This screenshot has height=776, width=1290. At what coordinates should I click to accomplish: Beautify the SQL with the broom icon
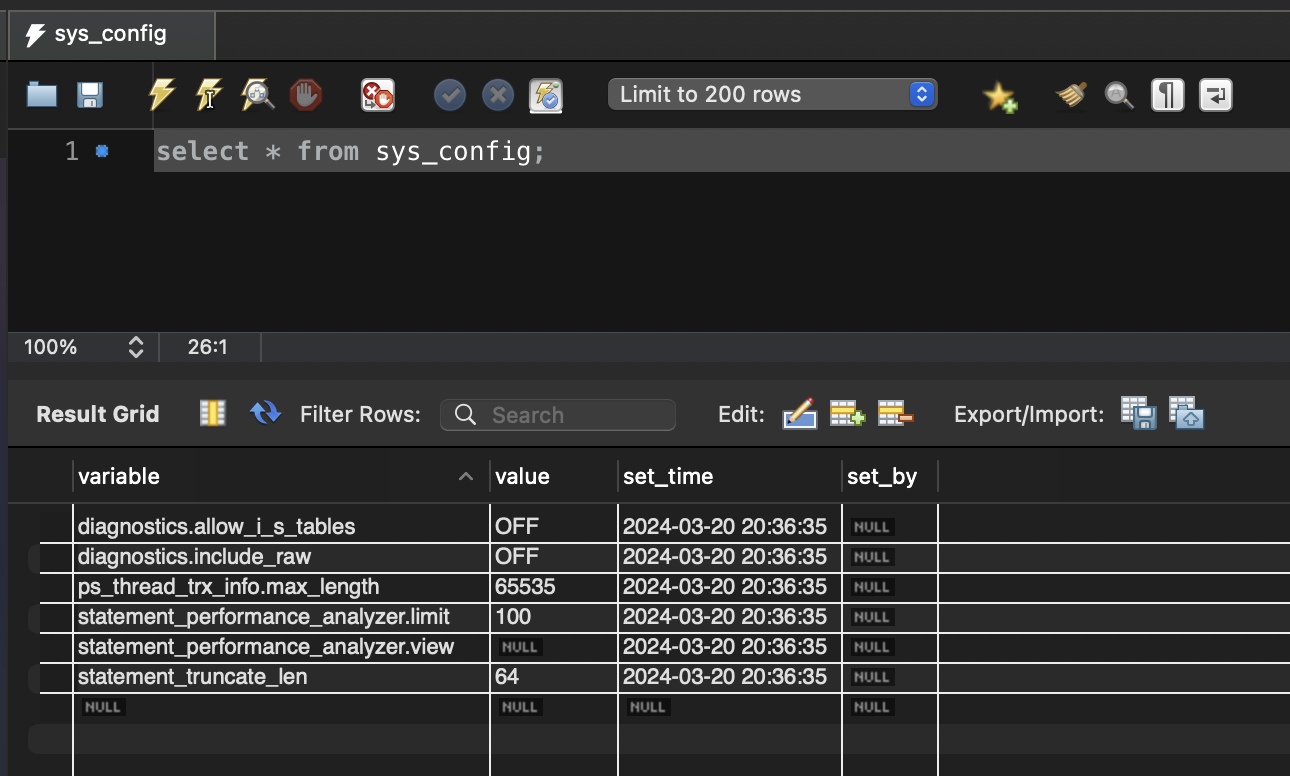(x=1071, y=95)
